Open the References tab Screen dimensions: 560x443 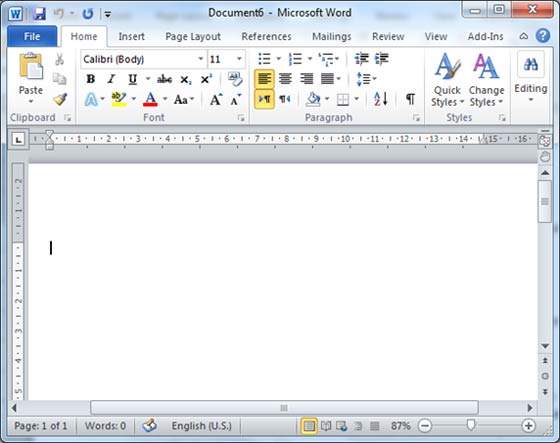point(266,36)
